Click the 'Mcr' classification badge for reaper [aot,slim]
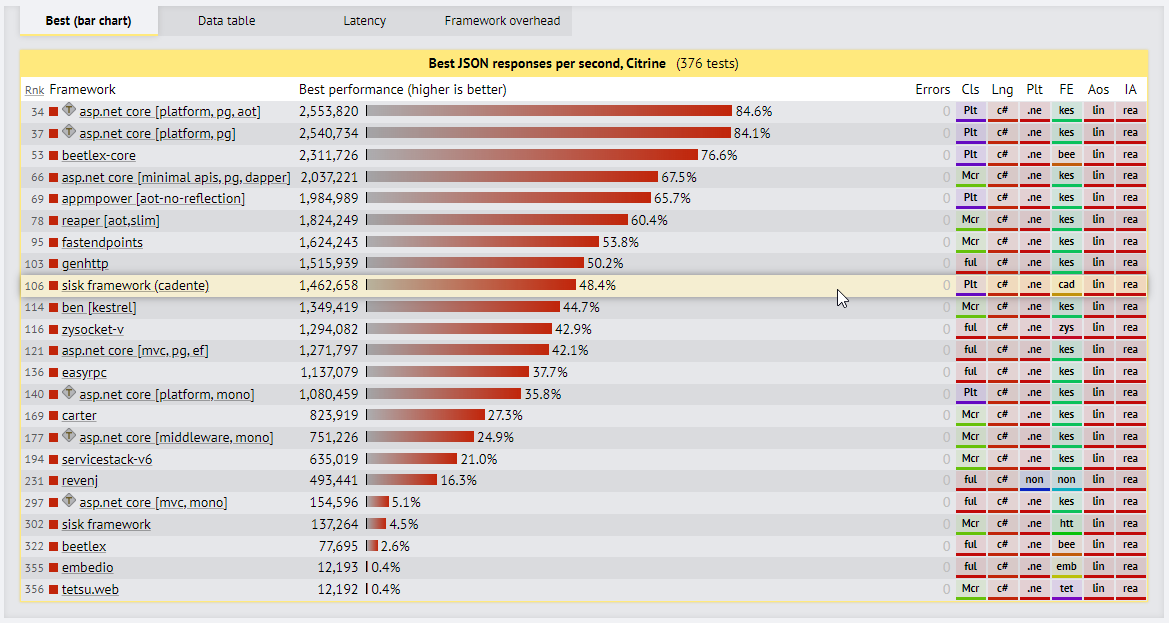 click(970, 219)
